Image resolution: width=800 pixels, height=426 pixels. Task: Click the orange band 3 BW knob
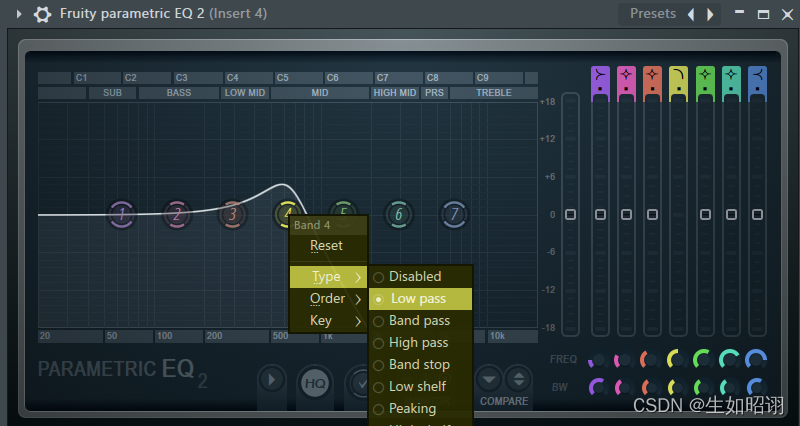[x=651, y=388]
